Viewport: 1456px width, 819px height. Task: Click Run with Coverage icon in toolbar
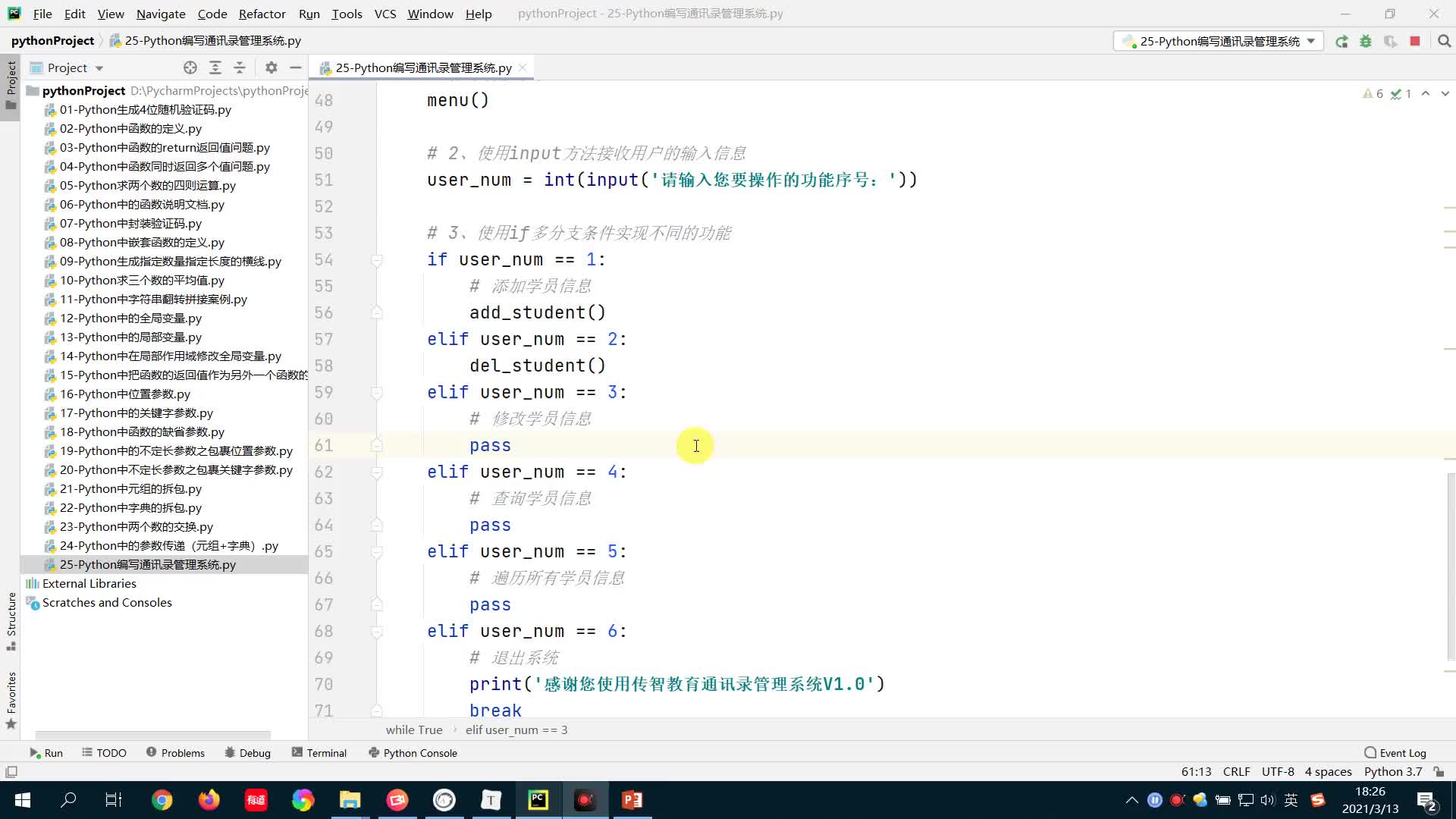[x=1390, y=42]
